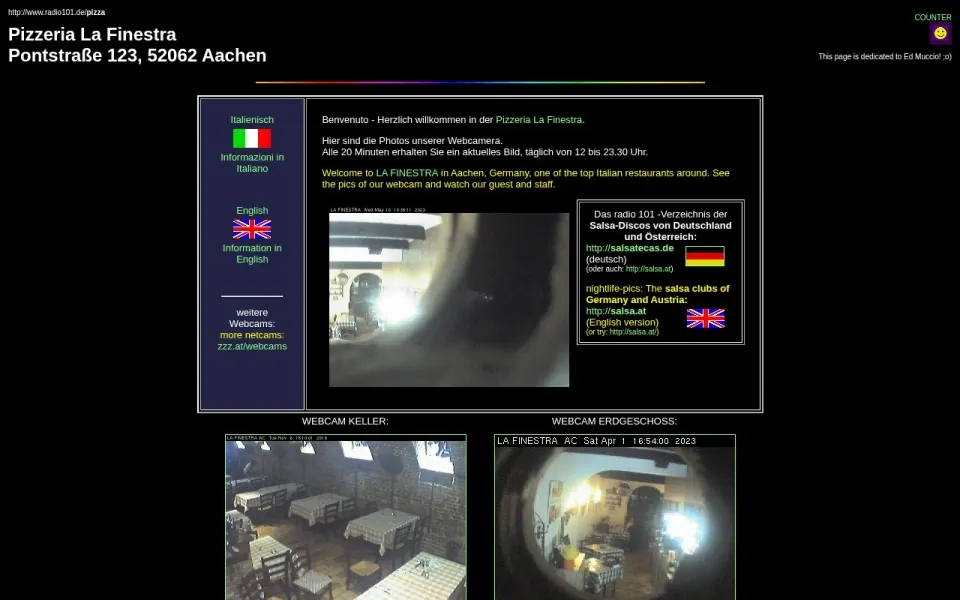Click the UK flag under the sidebar English link
The width and height of the screenshot is (960, 600).
pos(252,229)
